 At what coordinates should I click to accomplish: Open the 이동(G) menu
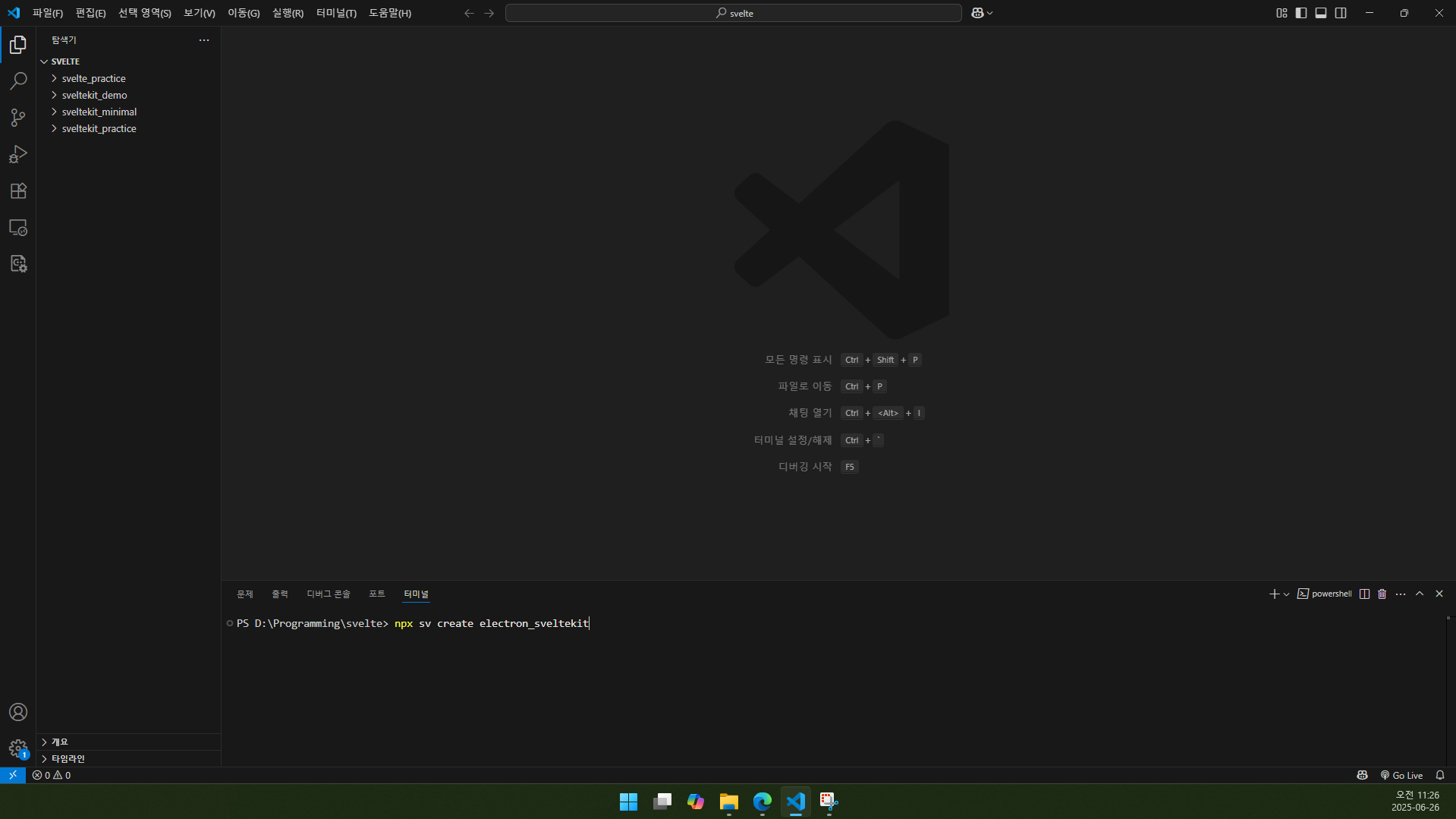tap(244, 13)
